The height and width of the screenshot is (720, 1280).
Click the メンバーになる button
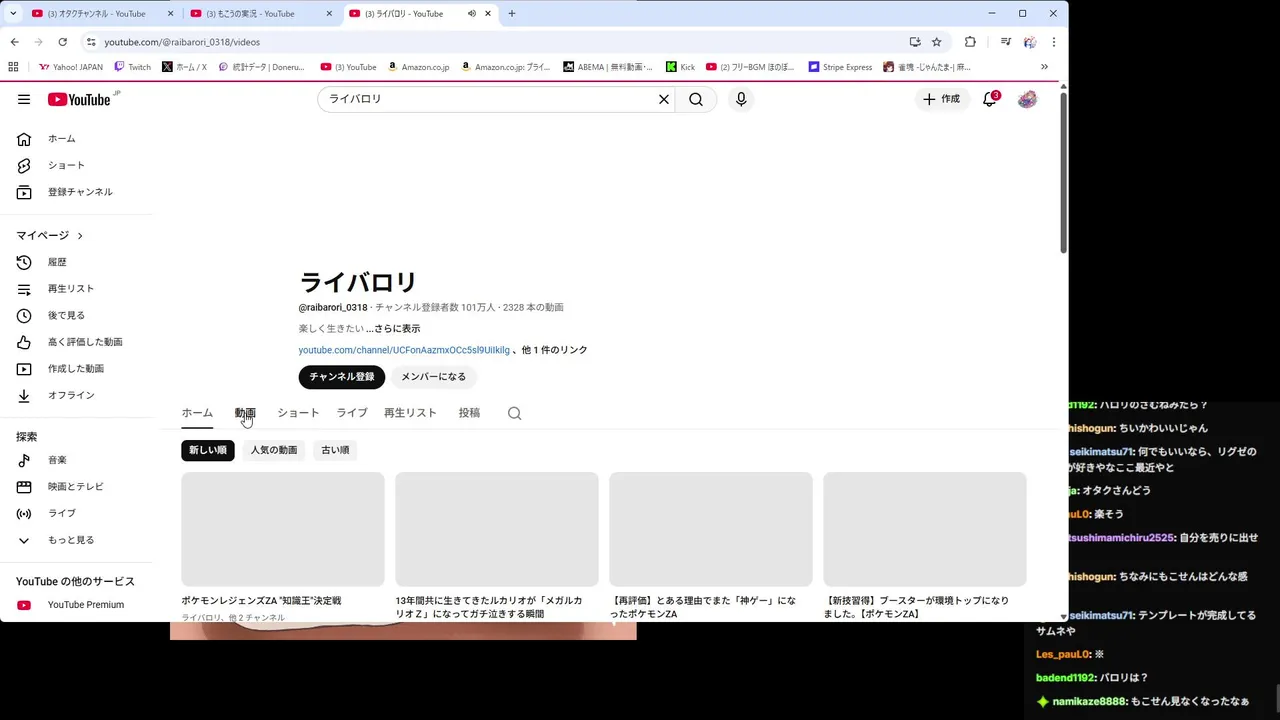tap(433, 377)
